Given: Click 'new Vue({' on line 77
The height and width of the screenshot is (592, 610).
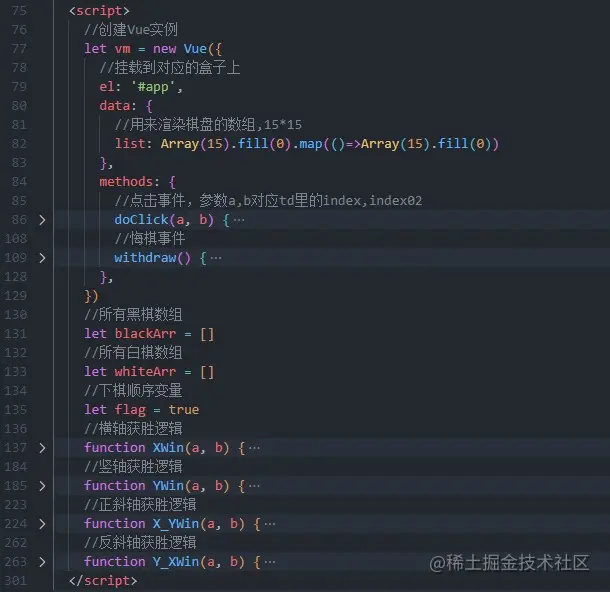Looking at the screenshot, I should point(187,49).
